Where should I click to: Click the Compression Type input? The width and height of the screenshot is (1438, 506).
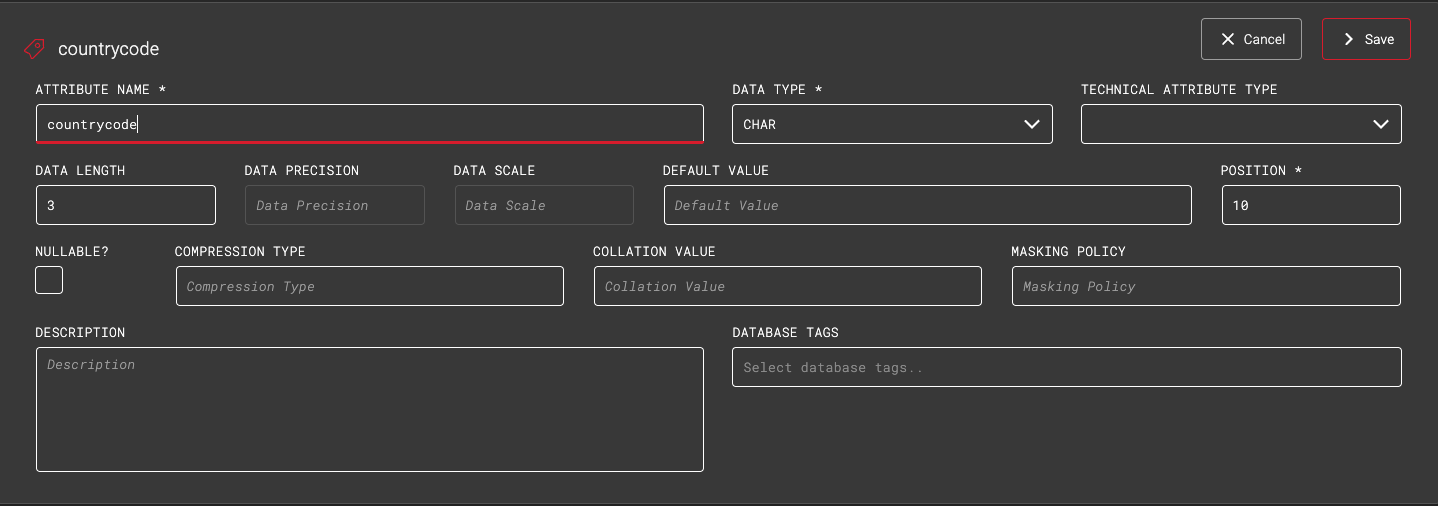pos(369,286)
